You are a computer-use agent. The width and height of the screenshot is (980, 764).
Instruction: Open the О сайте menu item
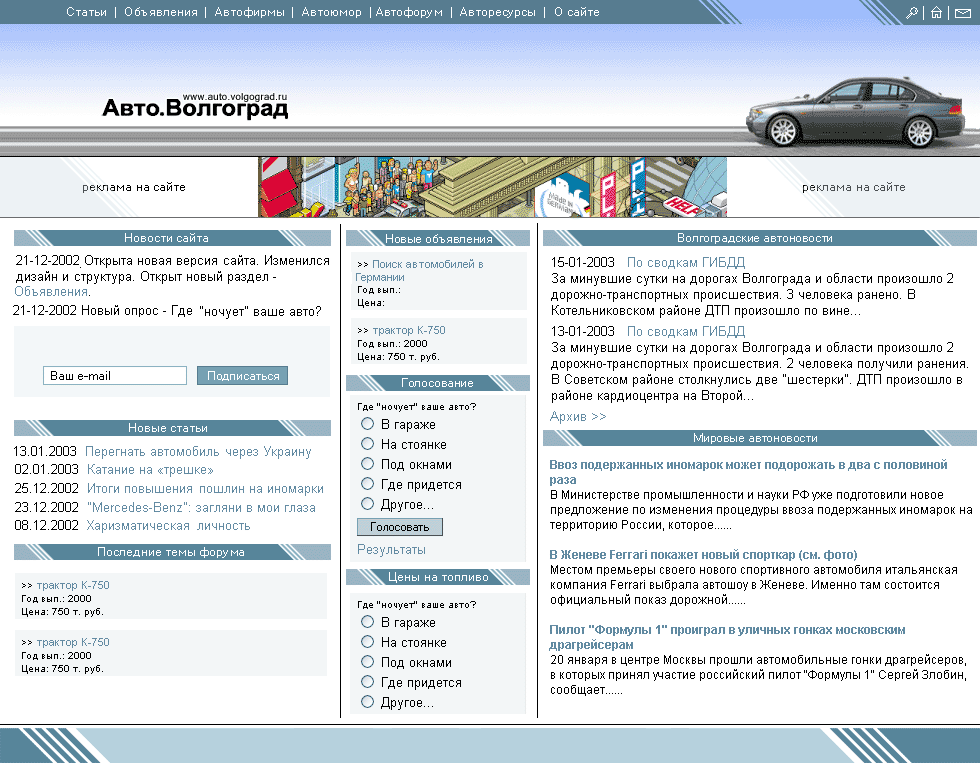[577, 12]
